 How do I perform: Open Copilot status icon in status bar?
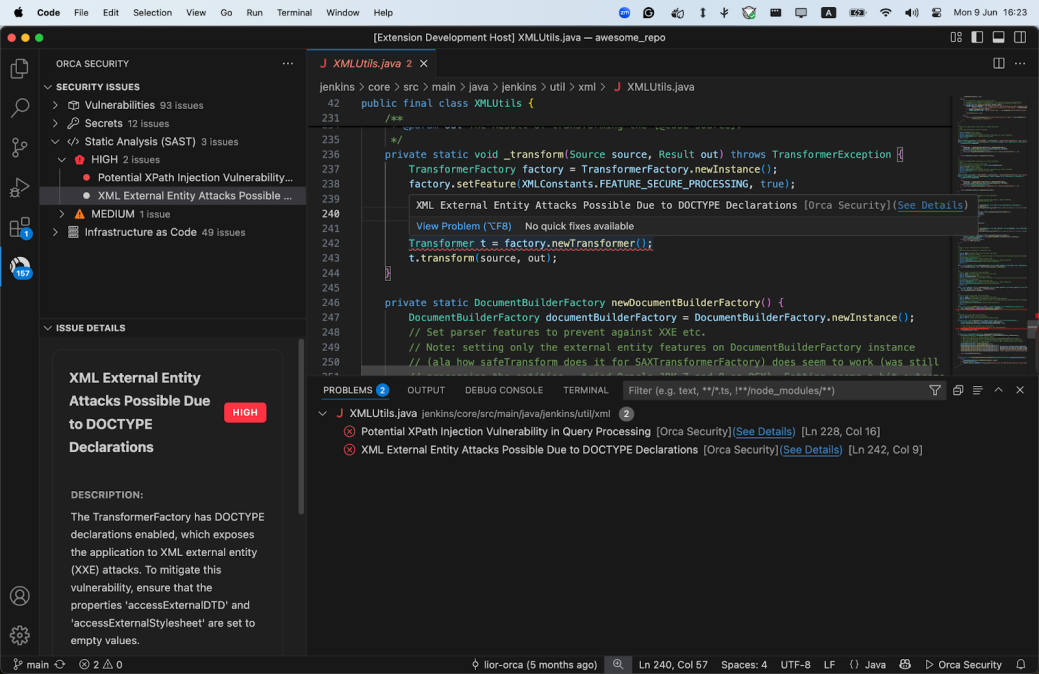(x=904, y=664)
